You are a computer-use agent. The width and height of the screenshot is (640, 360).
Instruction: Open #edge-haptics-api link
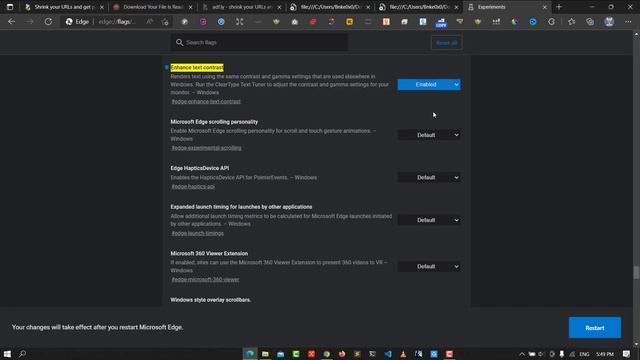tap(193, 187)
